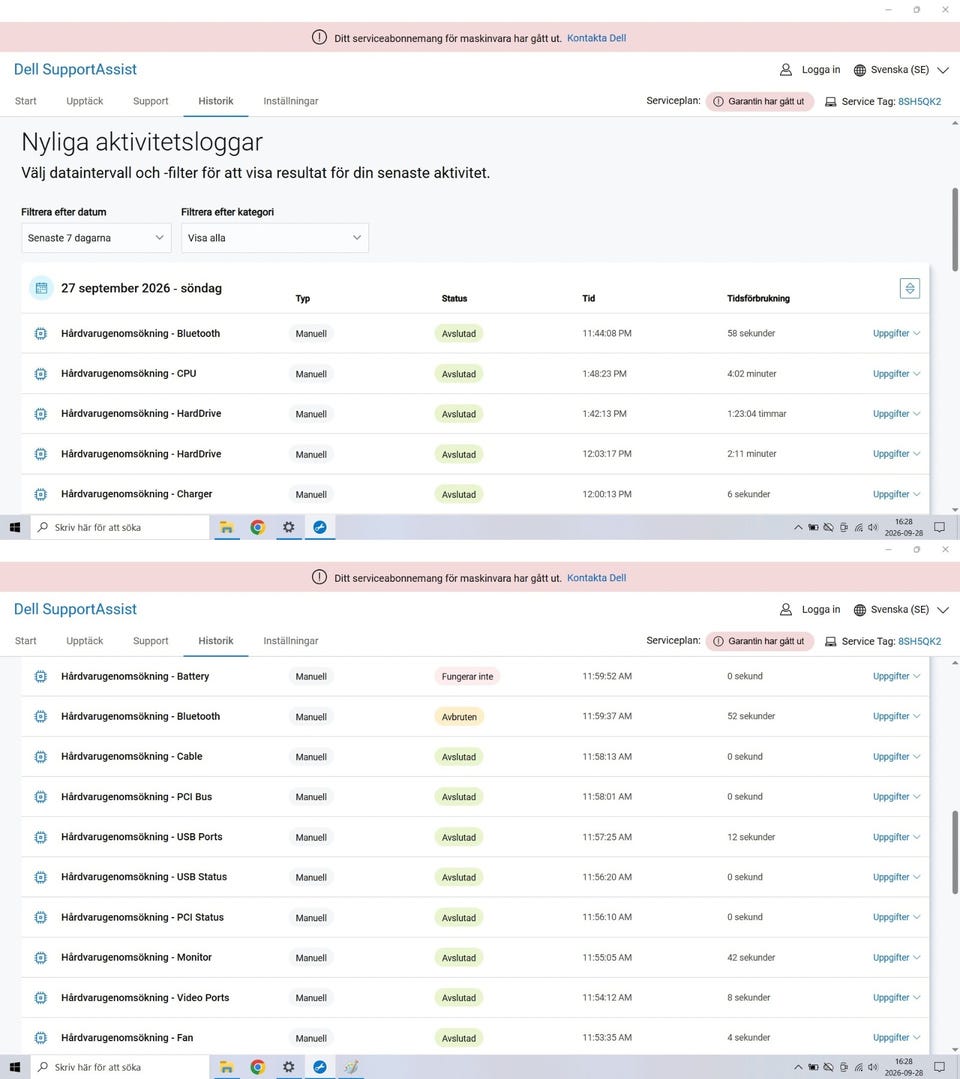Open the Support tab directly above the Battery row
This screenshot has width=960, height=1079.
(151, 641)
